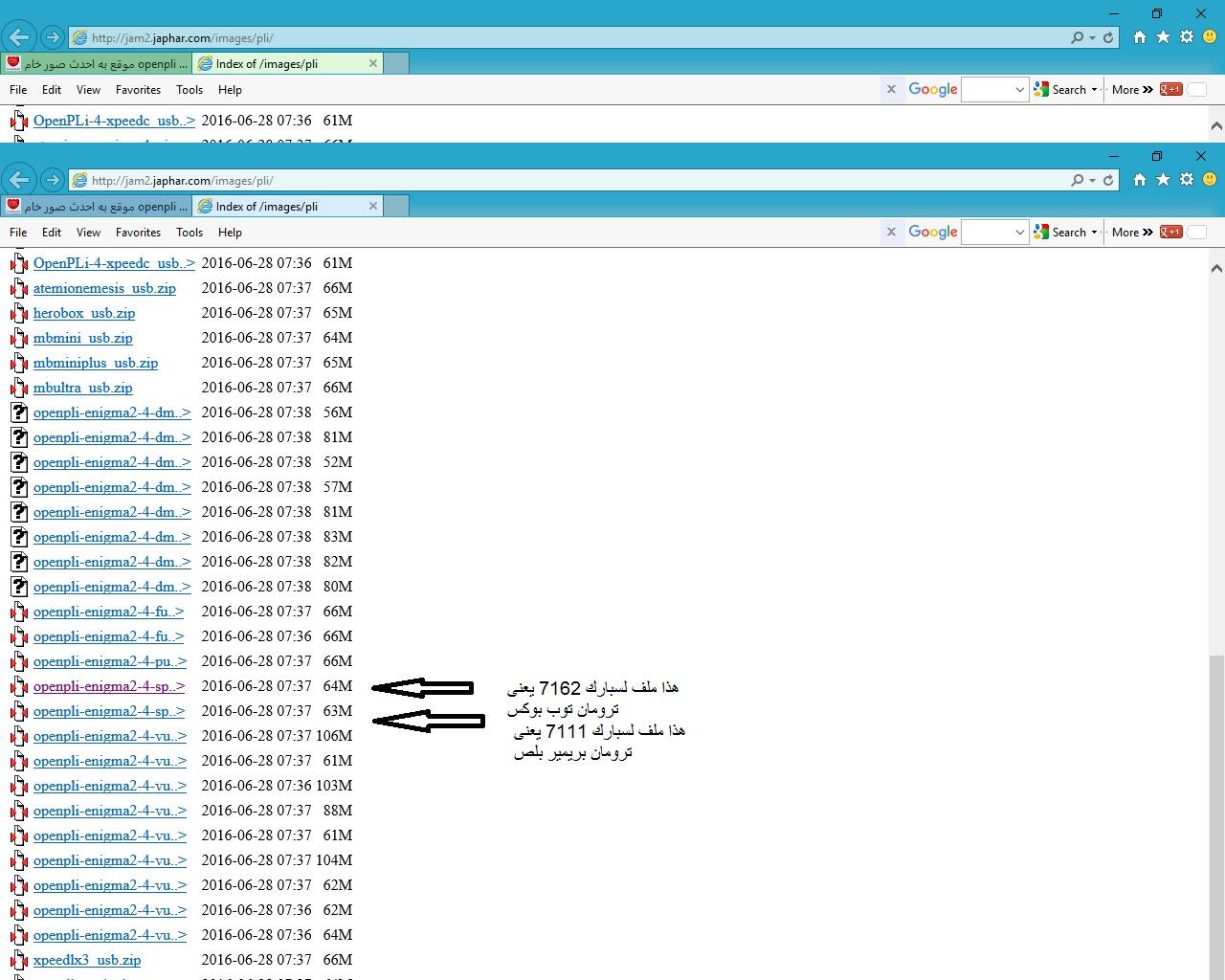Image resolution: width=1225 pixels, height=980 pixels.
Task: Close the 'Index of /images/pli' tab in lower window
Action: [x=373, y=206]
